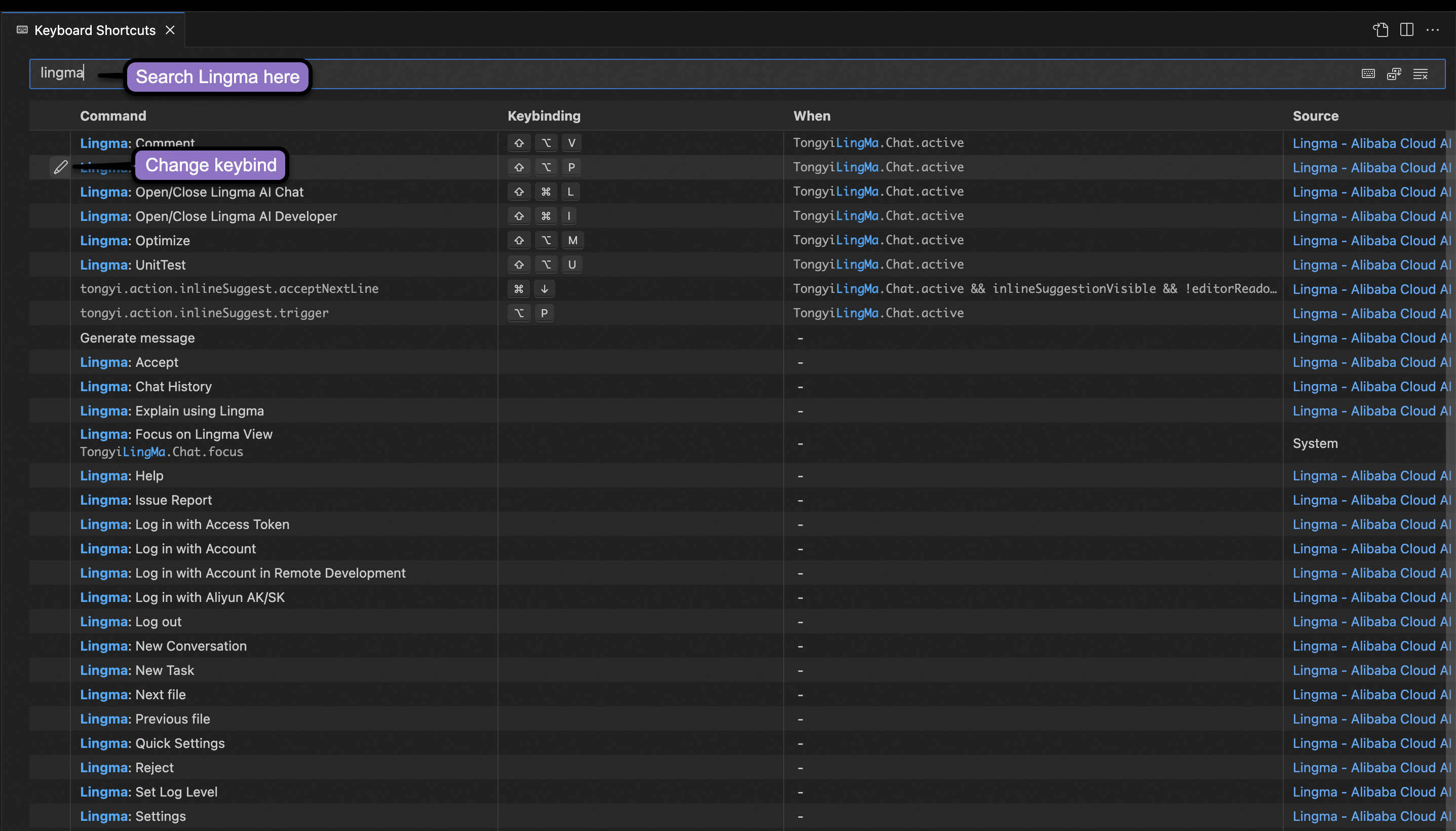This screenshot has width=1456, height=831.
Task: Click System source for Focus on Lingma View
Action: [1315, 443]
